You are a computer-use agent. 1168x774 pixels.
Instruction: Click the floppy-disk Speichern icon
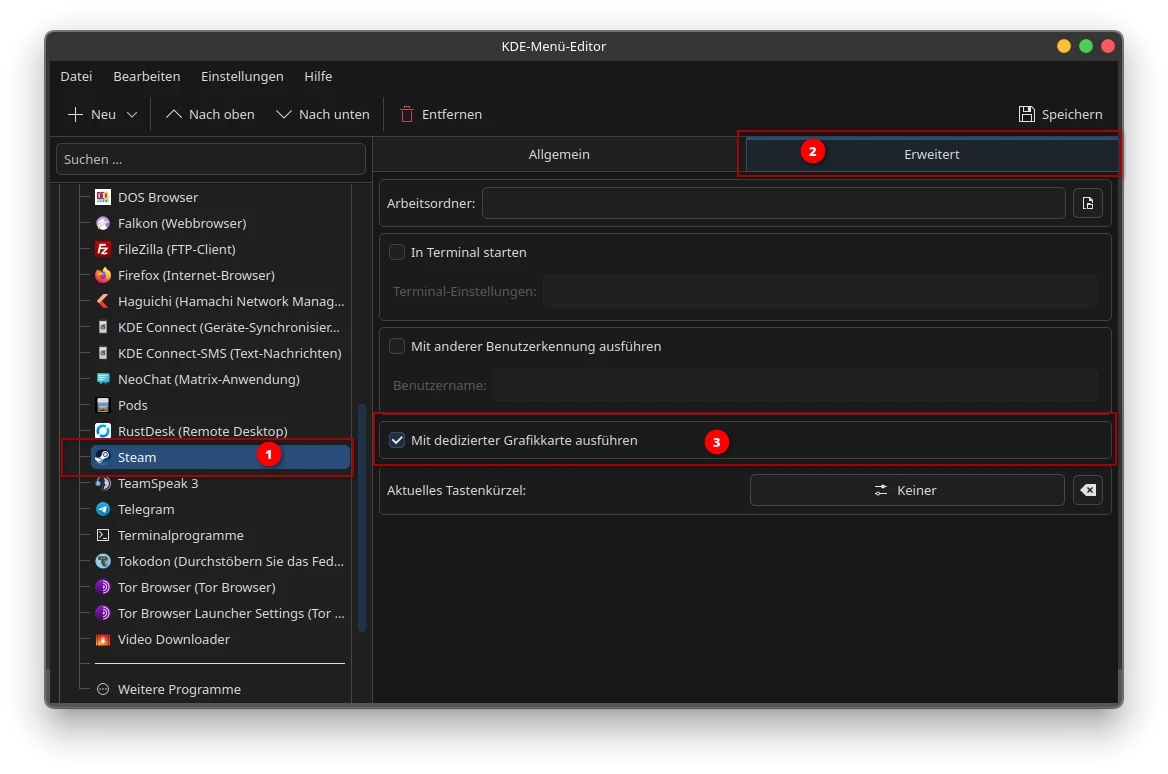(x=1026, y=114)
